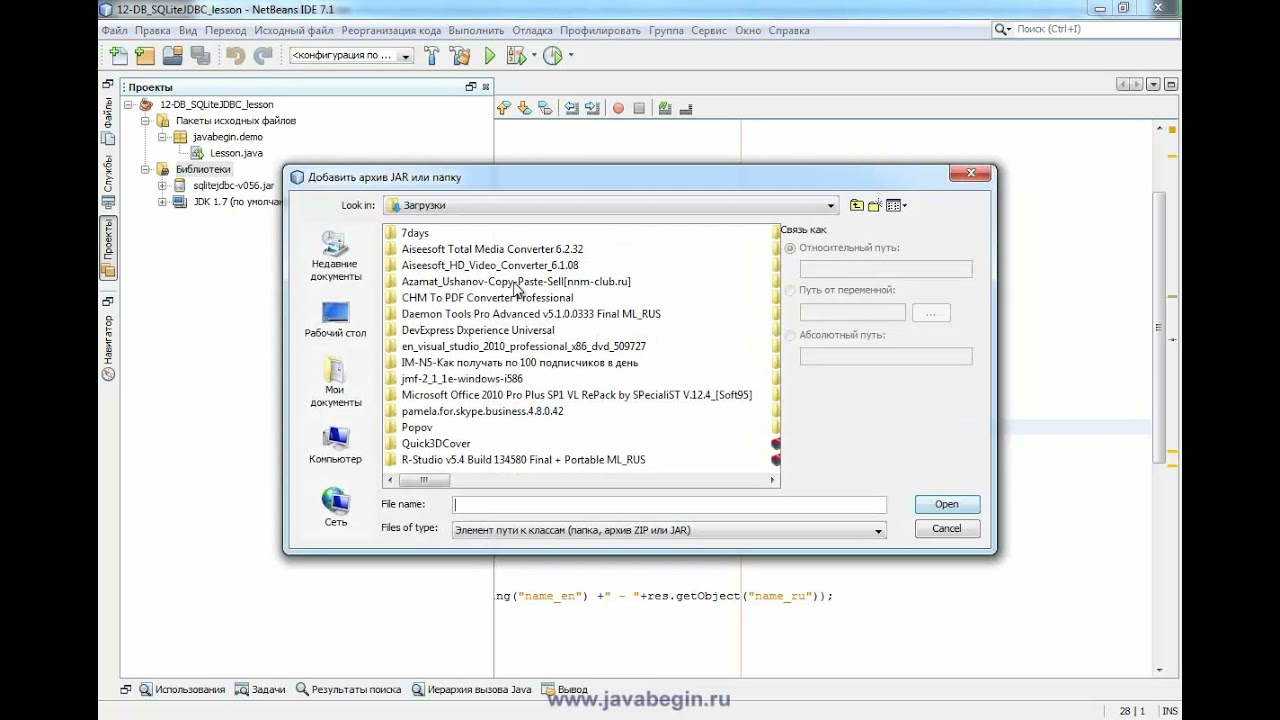The height and width of the screenshot is (720, 1280).
Task: Open the Отладка menu
Action: coord(532,30)
